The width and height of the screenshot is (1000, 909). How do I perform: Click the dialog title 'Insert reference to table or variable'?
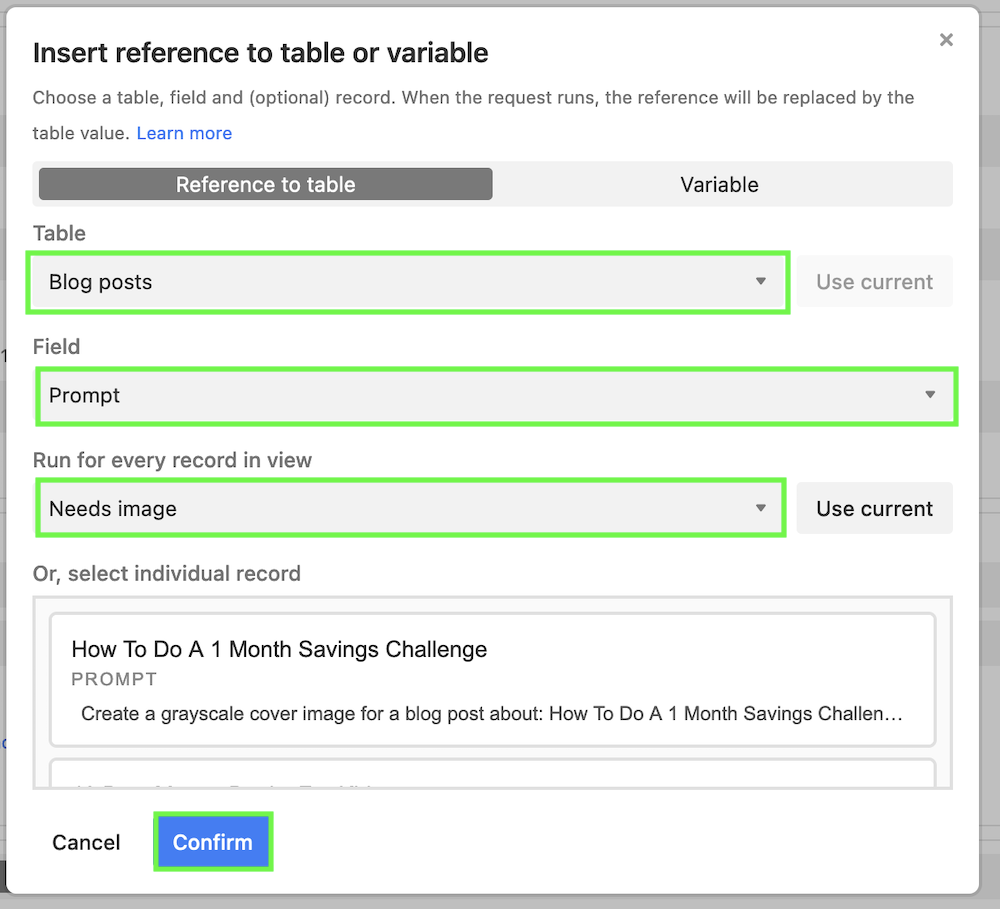260,52
